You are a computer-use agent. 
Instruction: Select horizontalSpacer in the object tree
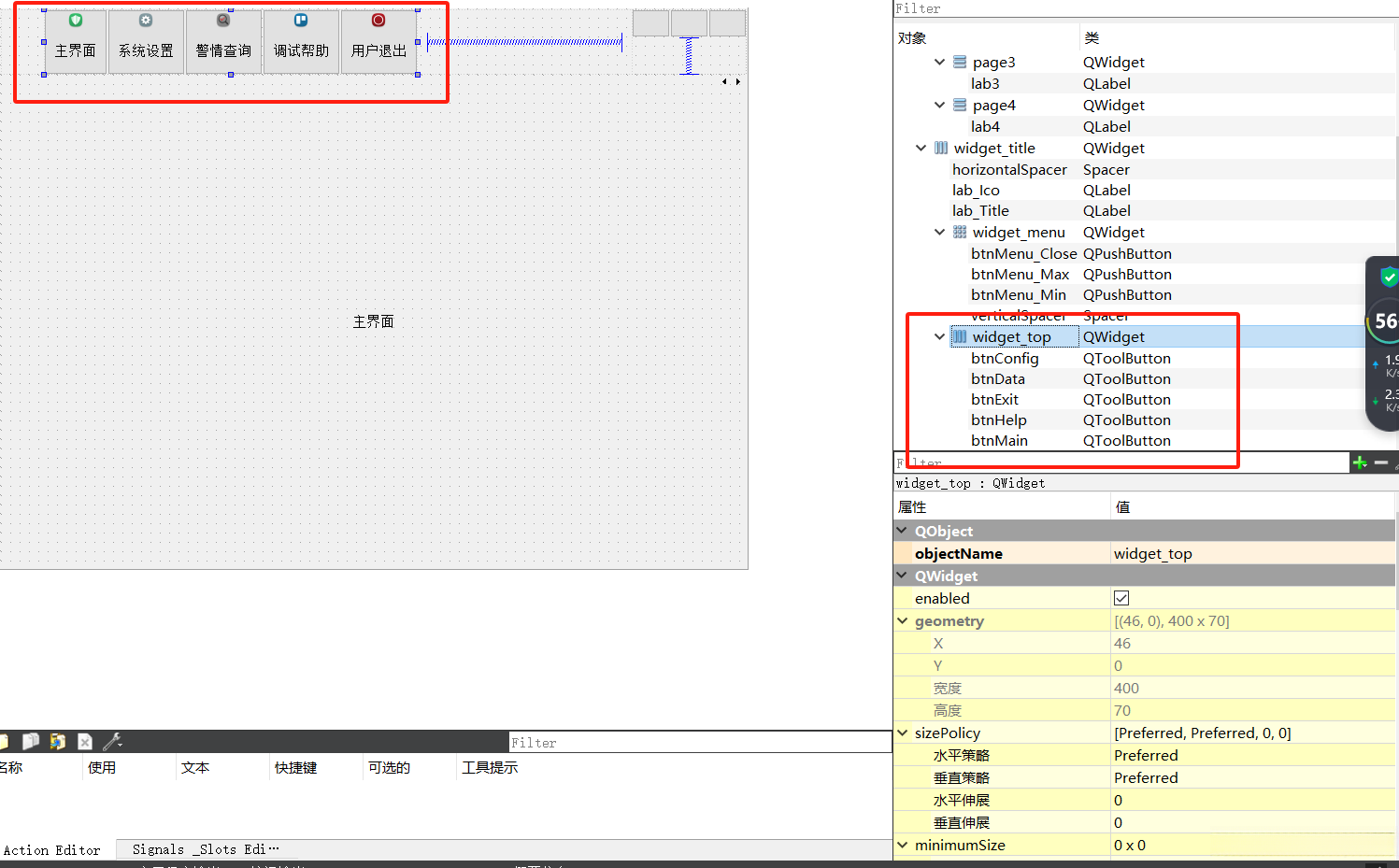click(1009, 170)
